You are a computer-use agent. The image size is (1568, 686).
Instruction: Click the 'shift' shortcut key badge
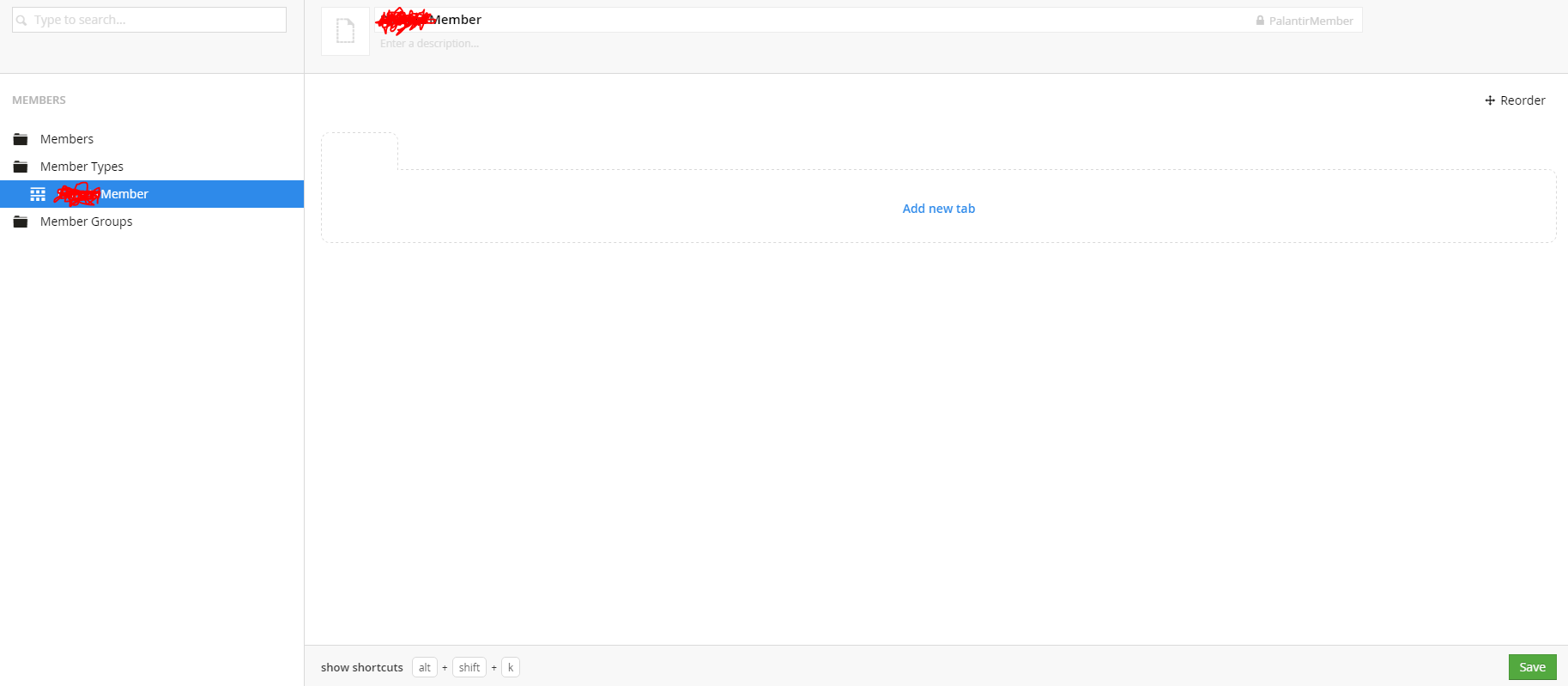[469, 667]
